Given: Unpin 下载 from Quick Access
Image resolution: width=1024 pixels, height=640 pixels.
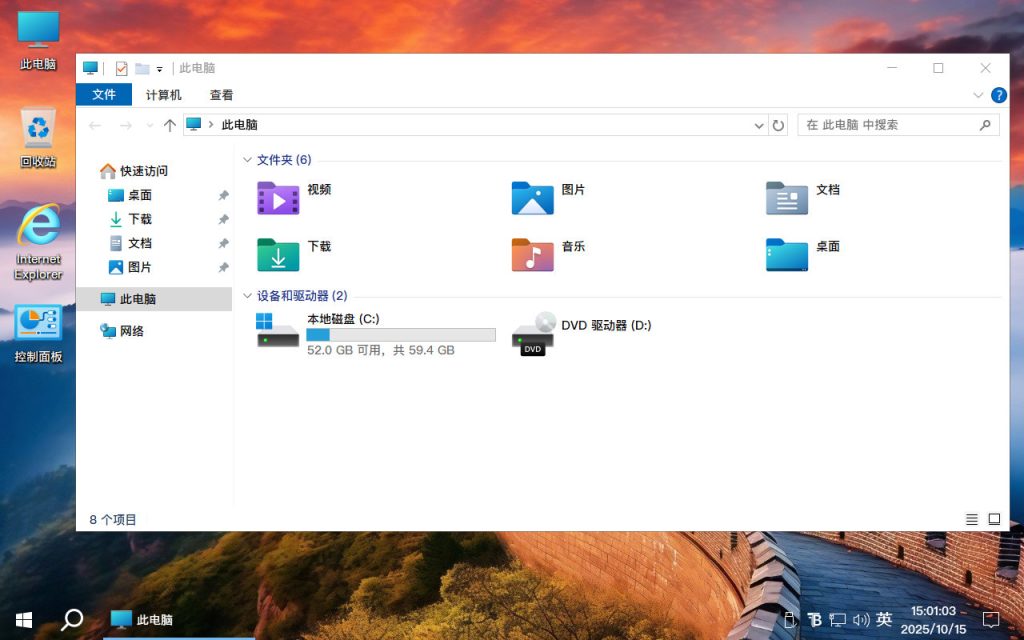Looking at the screenshot, I should point(224,219).
